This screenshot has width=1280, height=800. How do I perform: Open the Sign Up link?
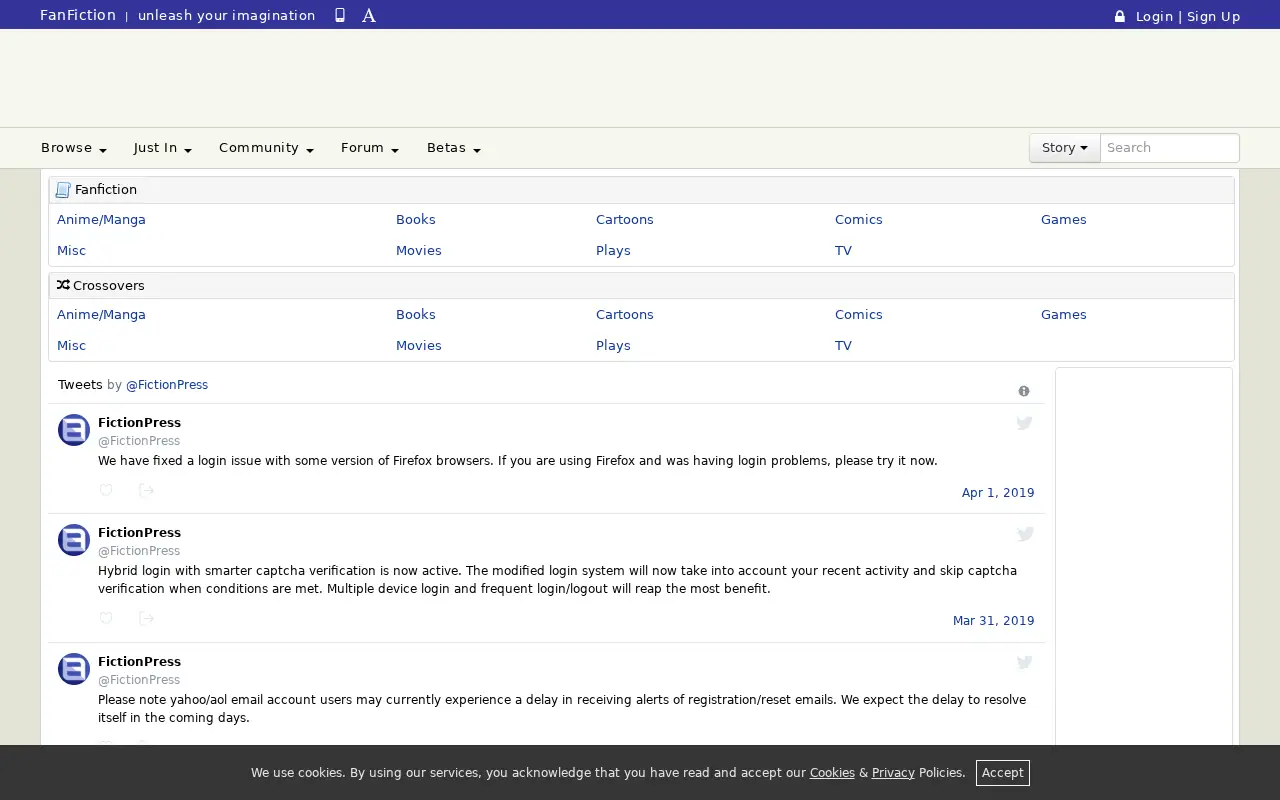coord(1213,16)
